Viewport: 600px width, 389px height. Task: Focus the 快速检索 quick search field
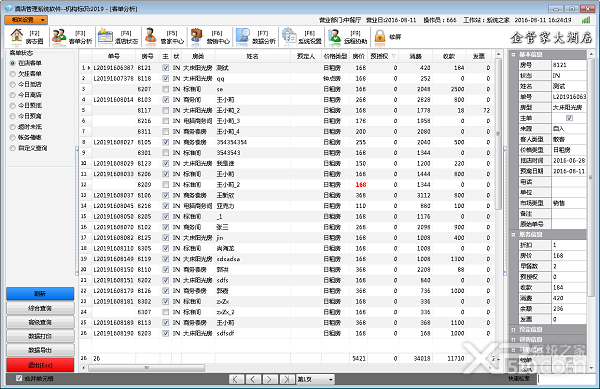566,379
